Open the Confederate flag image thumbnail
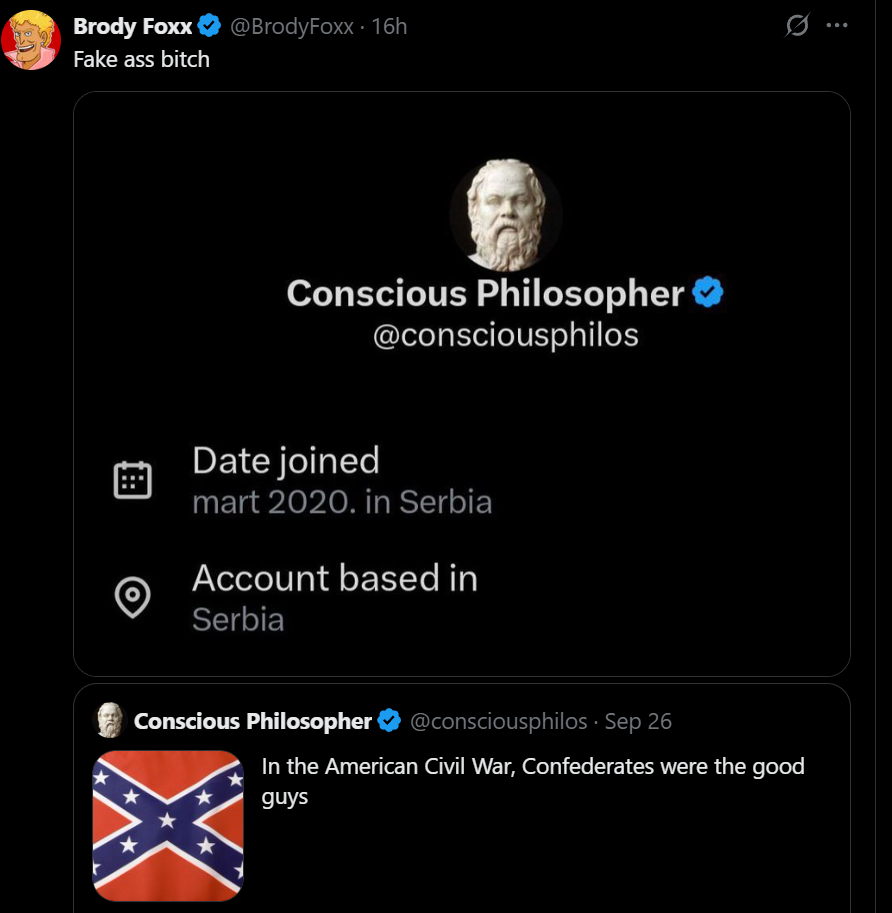Viewport: 892px width, 913px height. 168,826
